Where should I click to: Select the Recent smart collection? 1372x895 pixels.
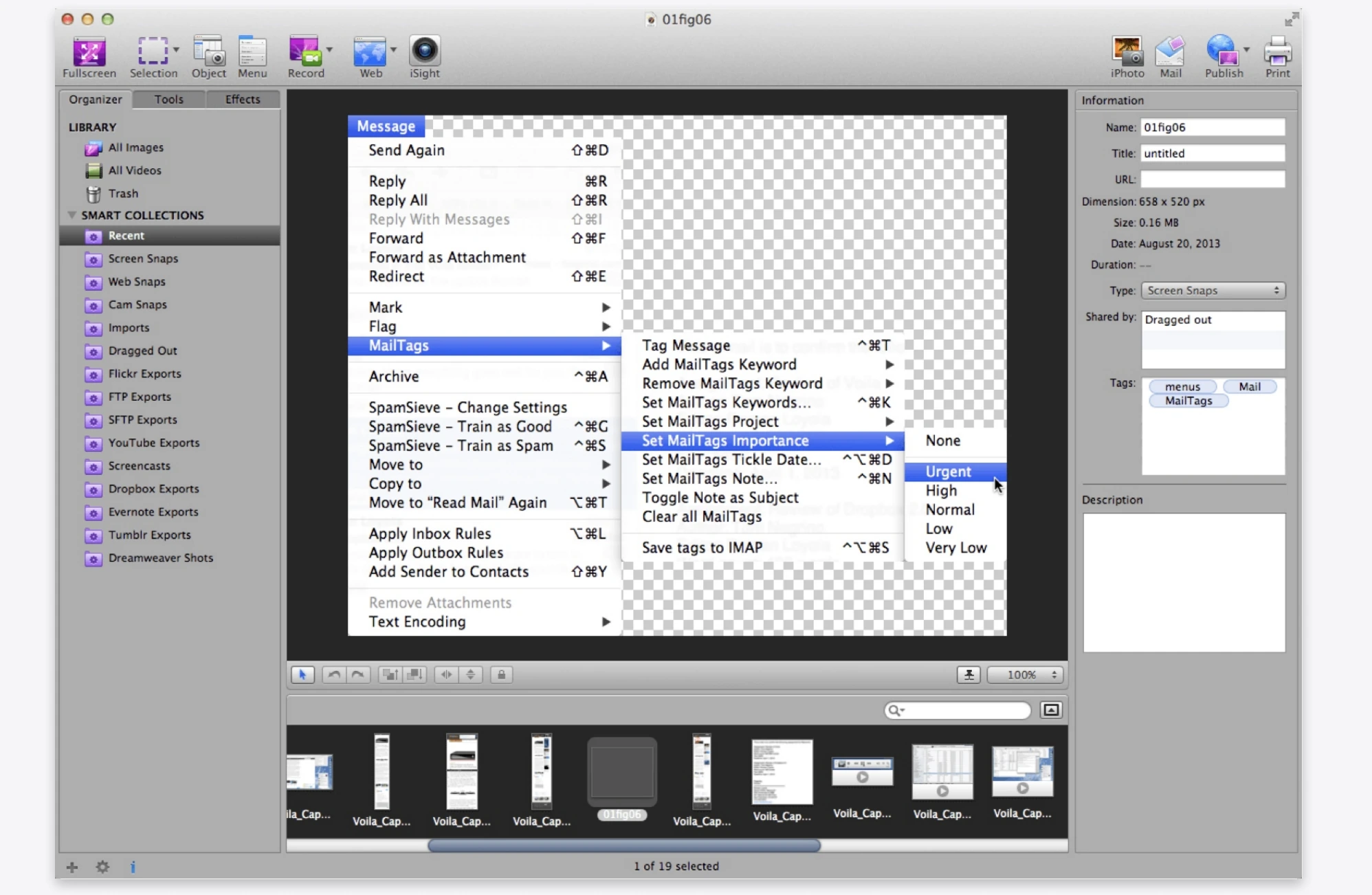click(x=170, y=235)
